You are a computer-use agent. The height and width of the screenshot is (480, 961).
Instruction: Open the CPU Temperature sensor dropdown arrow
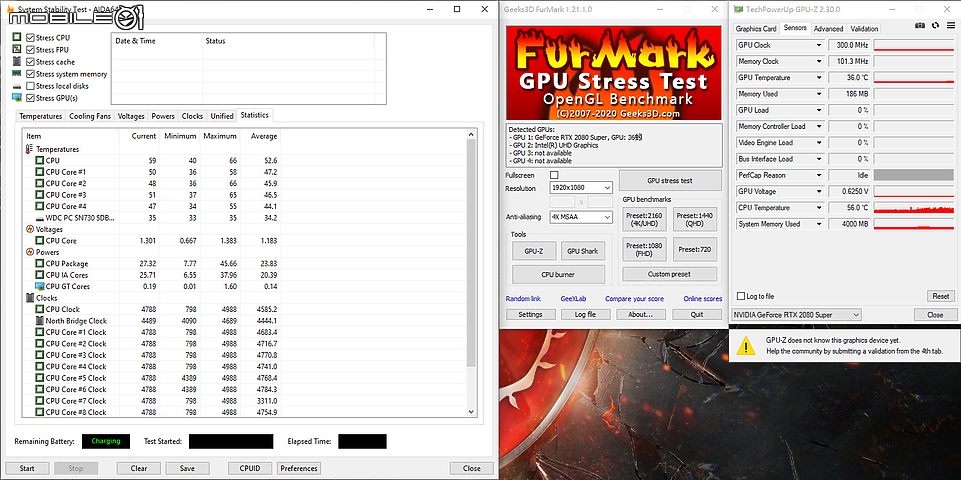[819, 208]
